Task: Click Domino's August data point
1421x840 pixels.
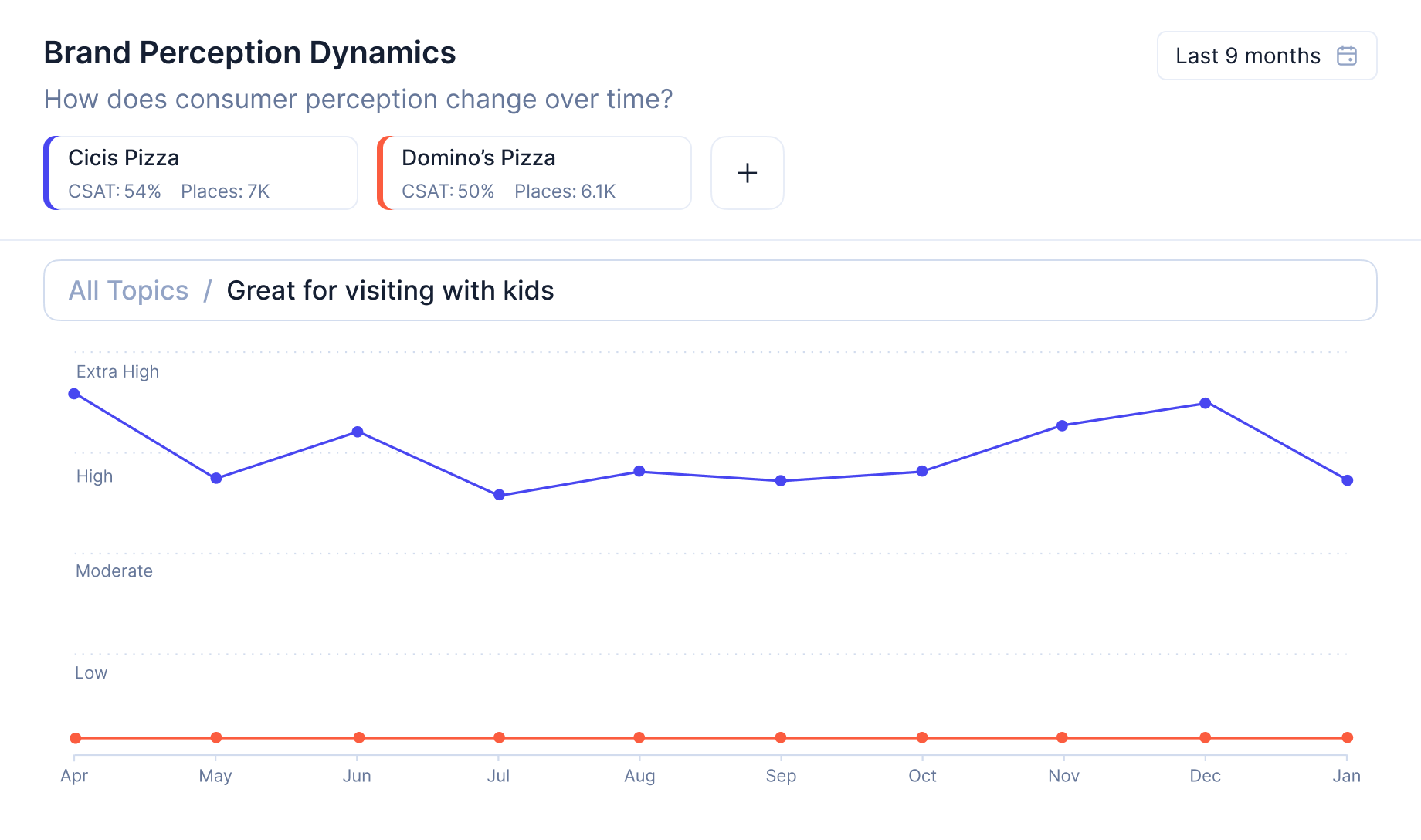Action: click(639, 737)
